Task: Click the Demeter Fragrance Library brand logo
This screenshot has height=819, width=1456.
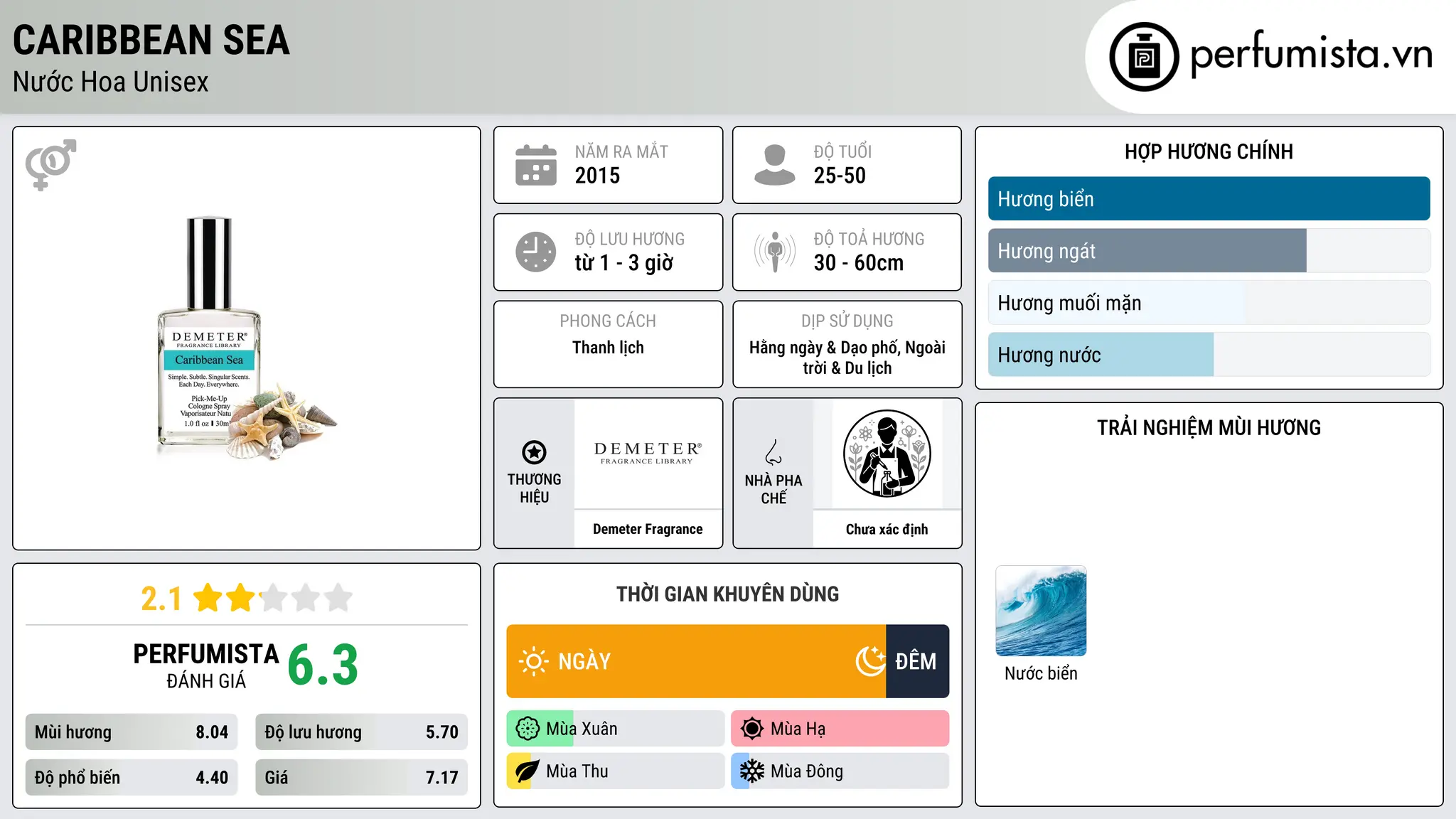Action: coord(648,453)
